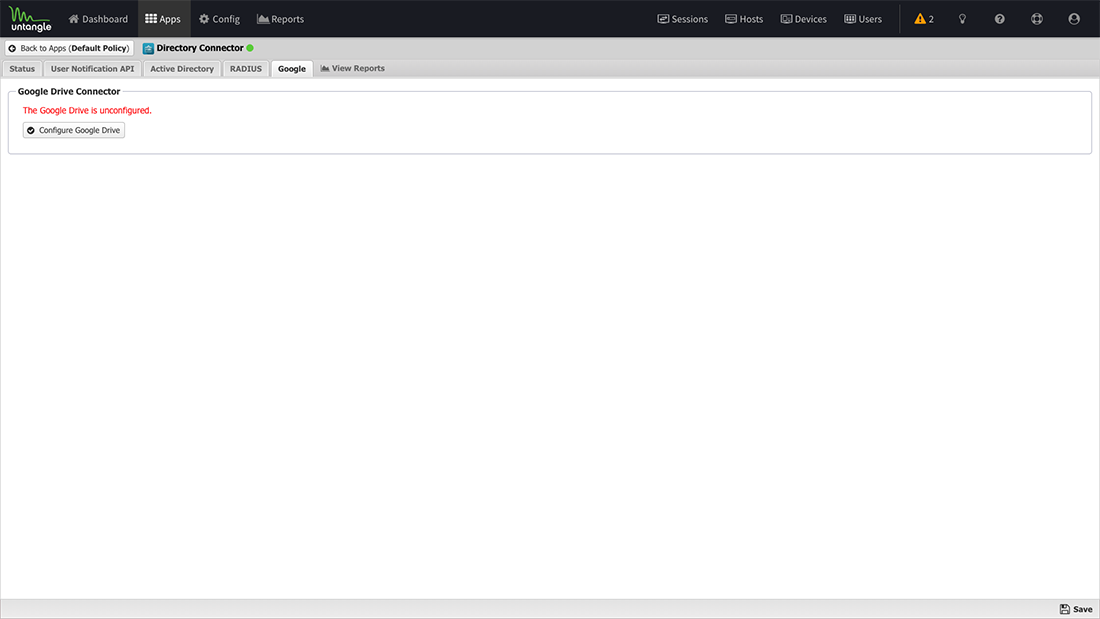This screenshot has width=1100, height=619.
Task: Click the Google Drive Connector heading
Action: 69,91
